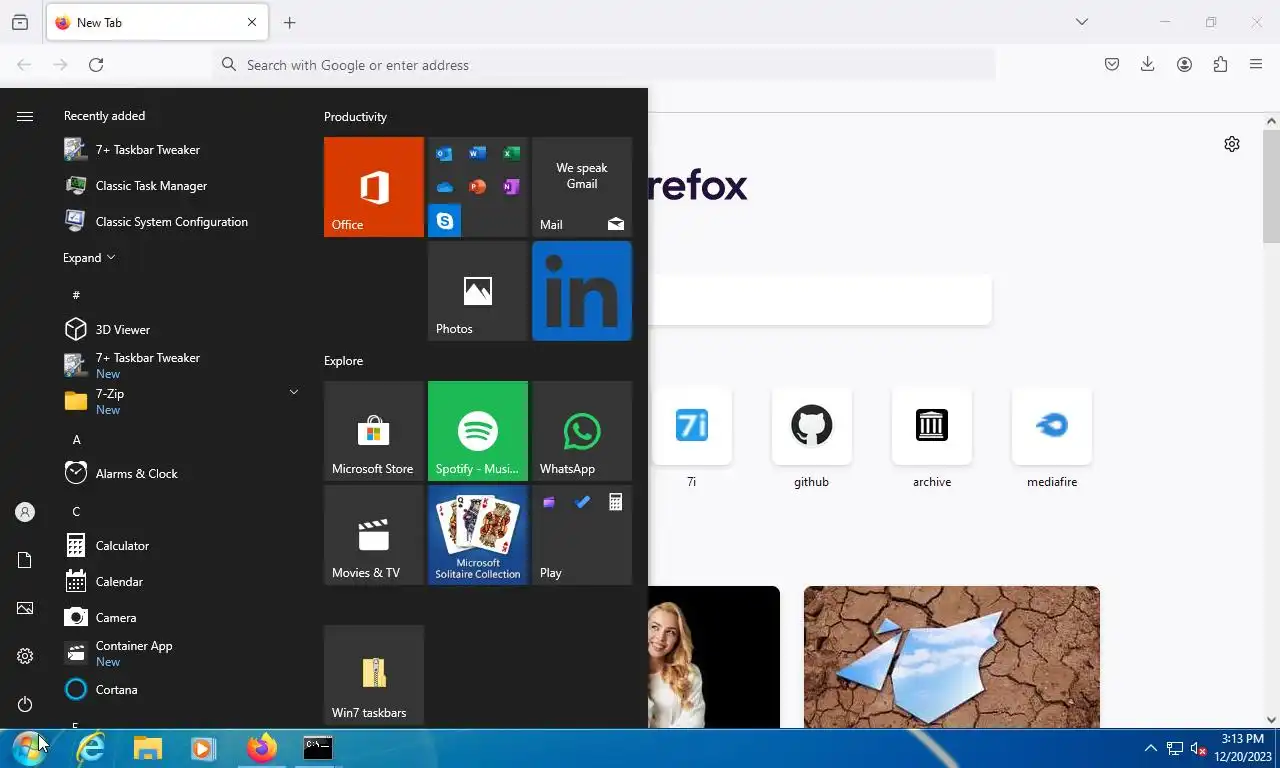Open media player taskbar icon
The width and height of the screenshot is (1280, 768).
coord(204,748)
